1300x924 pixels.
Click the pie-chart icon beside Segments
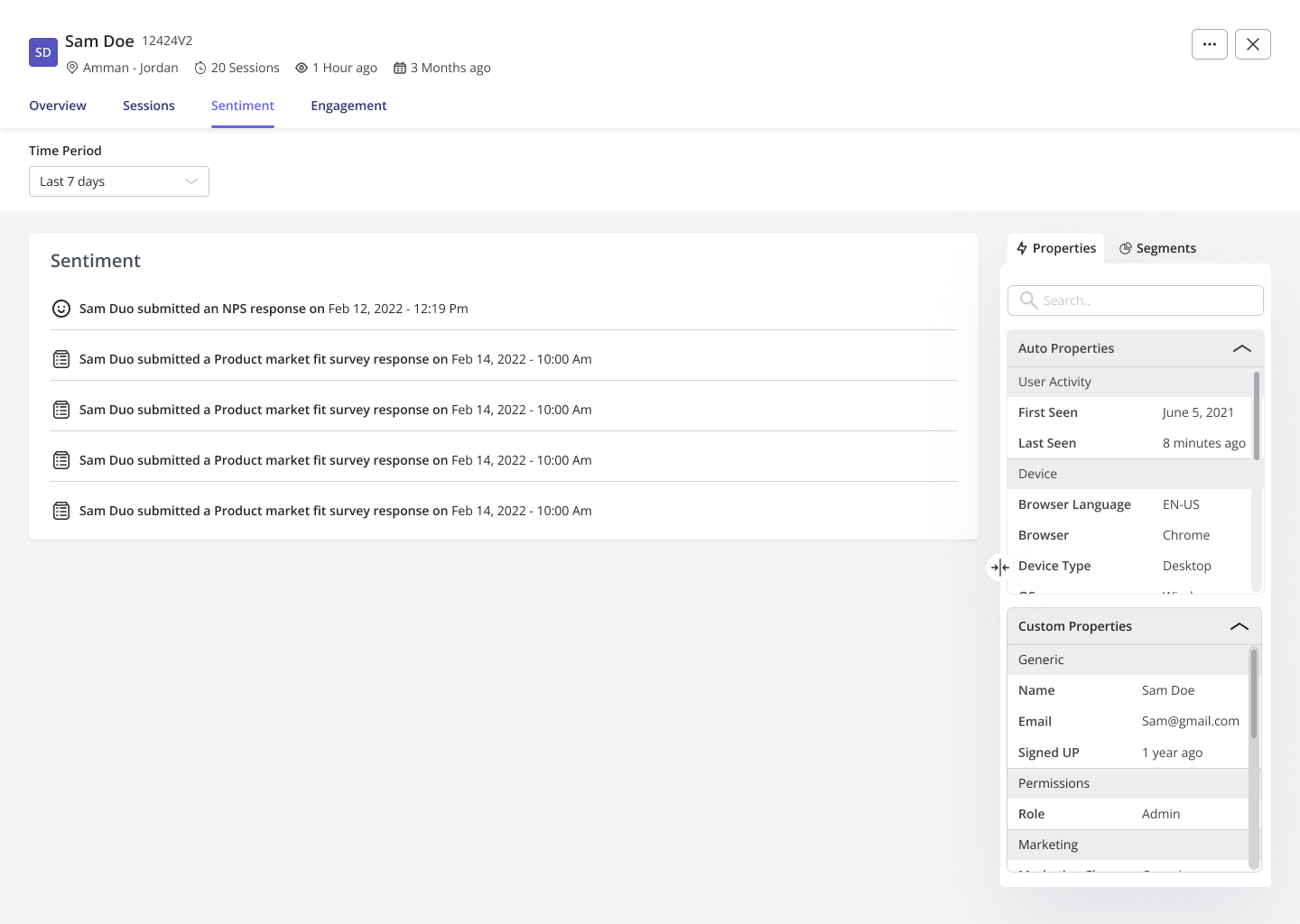[x=1126, y=247]
